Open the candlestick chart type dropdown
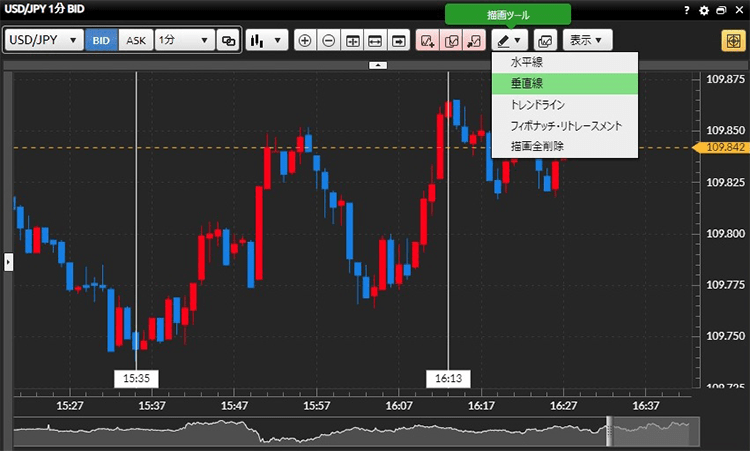 (267, 40)
